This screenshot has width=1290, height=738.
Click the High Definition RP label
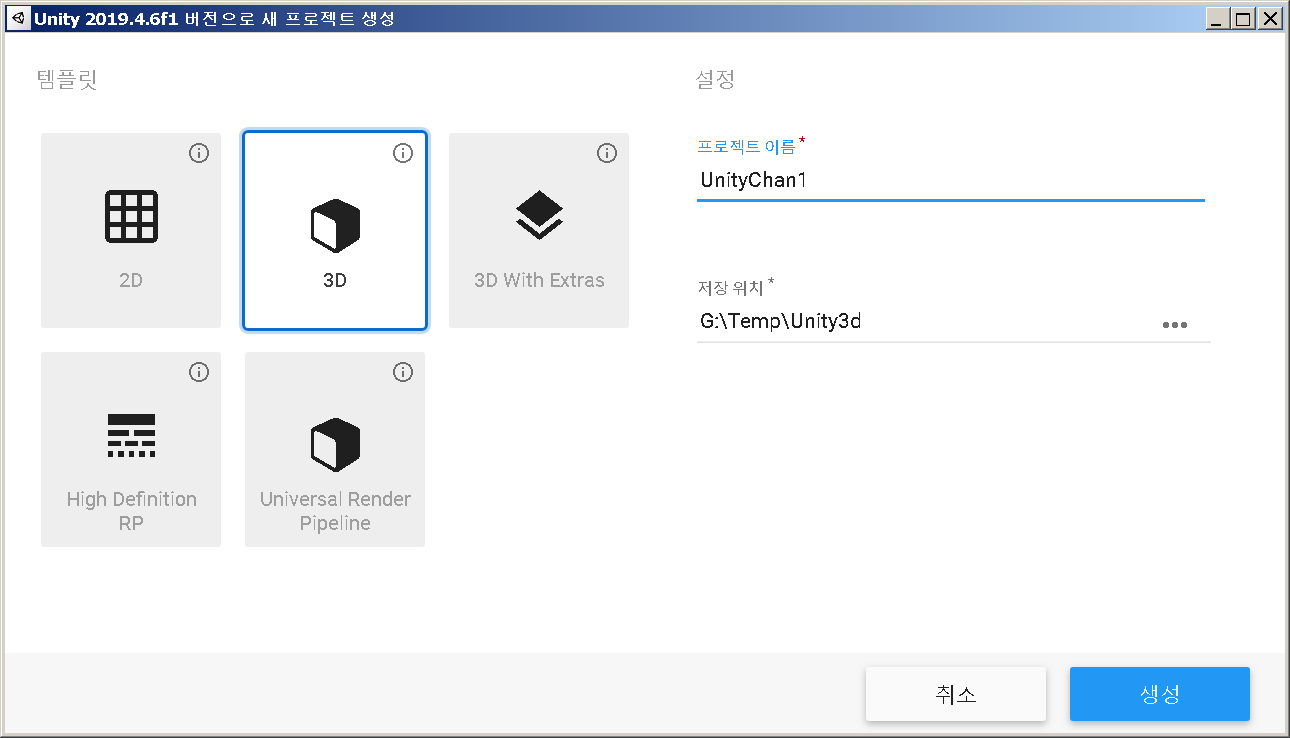131,511
